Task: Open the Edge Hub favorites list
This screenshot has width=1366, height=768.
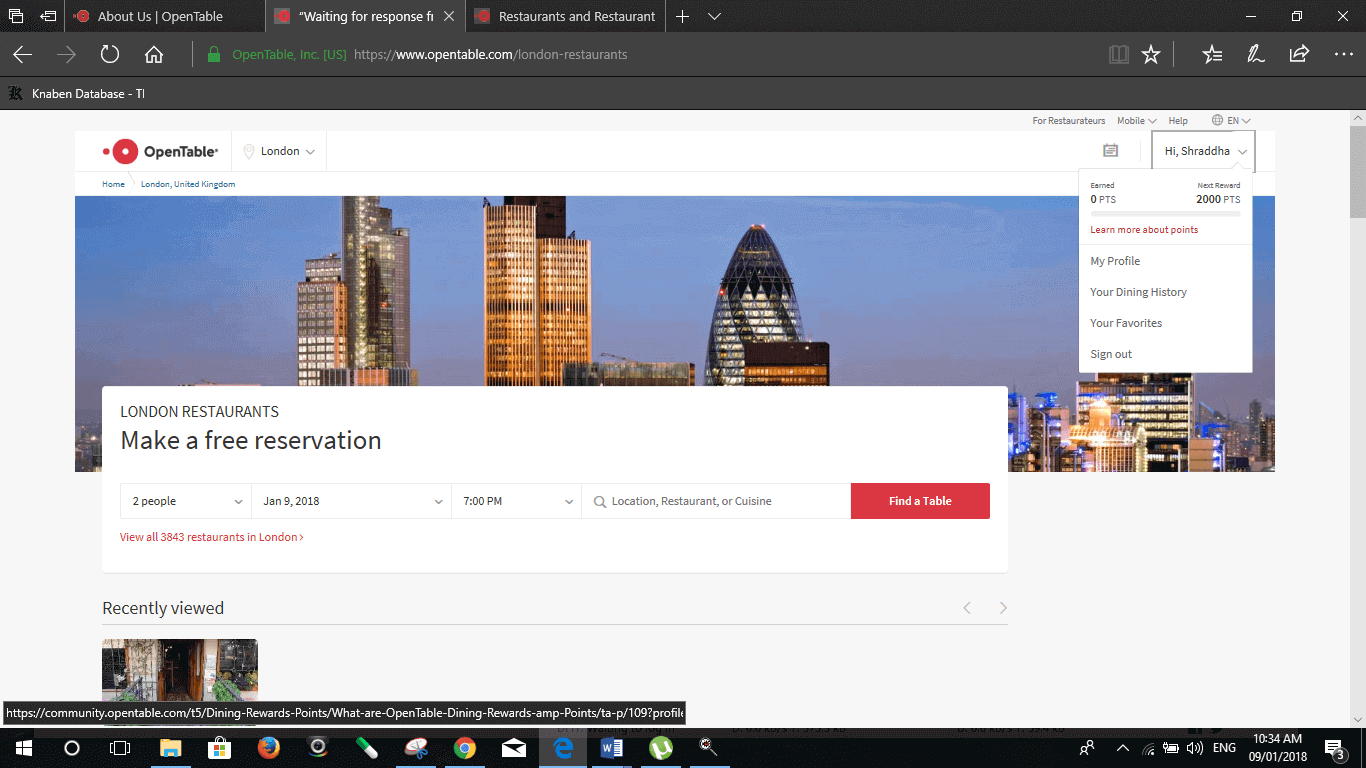Action: pos(1212,55)
